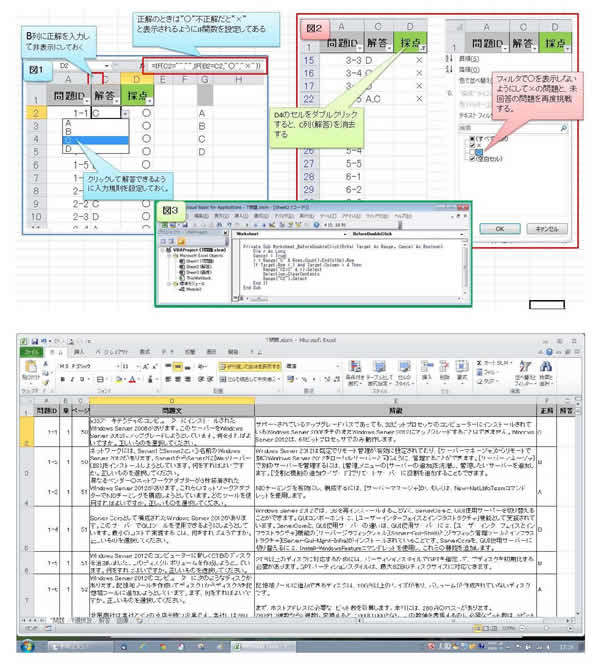
Task: Open the 採点 filter arrow in Fig 1
Action: click(149, 101)
